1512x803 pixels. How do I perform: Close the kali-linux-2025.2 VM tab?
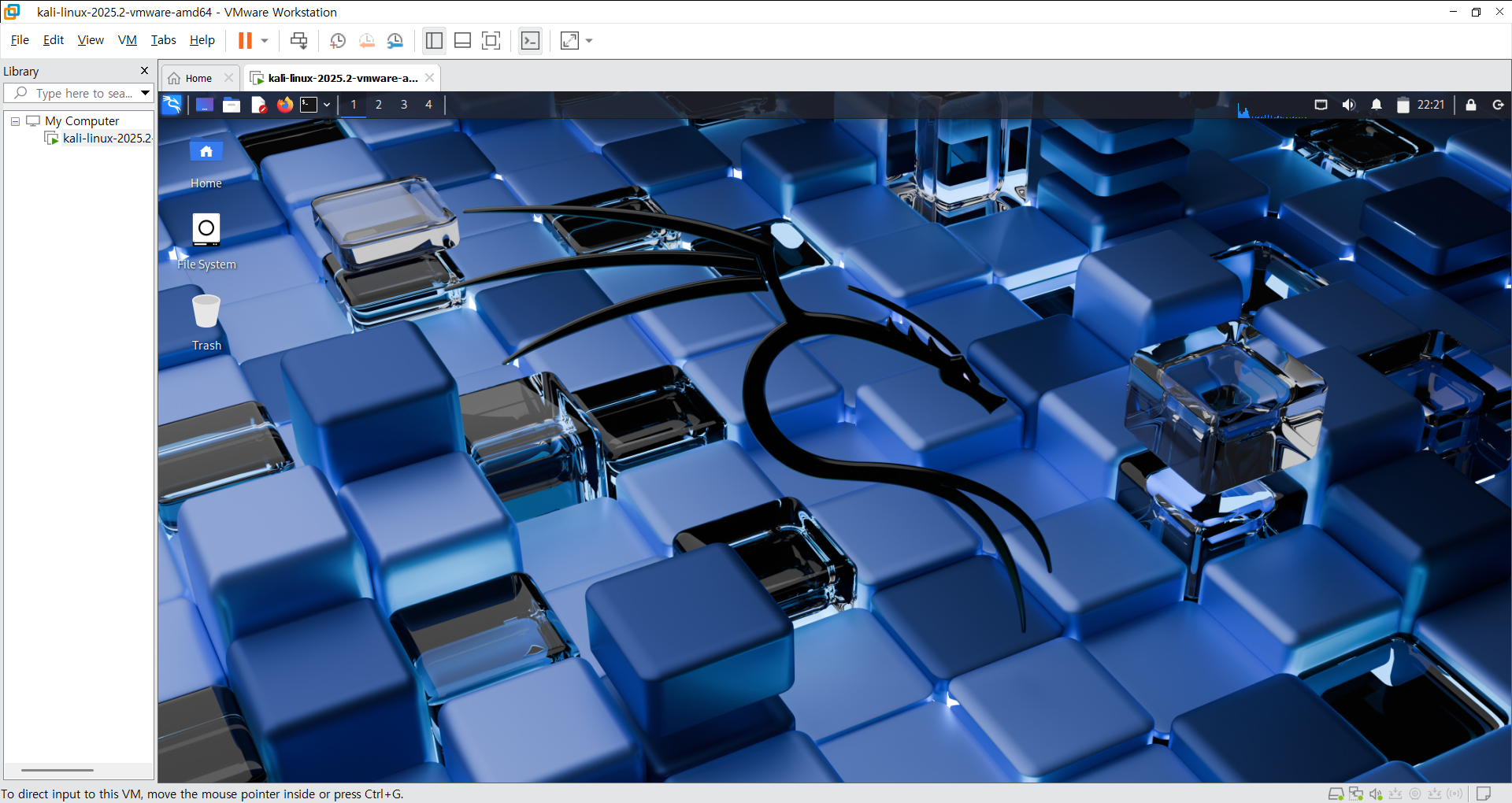coord(429,78)
